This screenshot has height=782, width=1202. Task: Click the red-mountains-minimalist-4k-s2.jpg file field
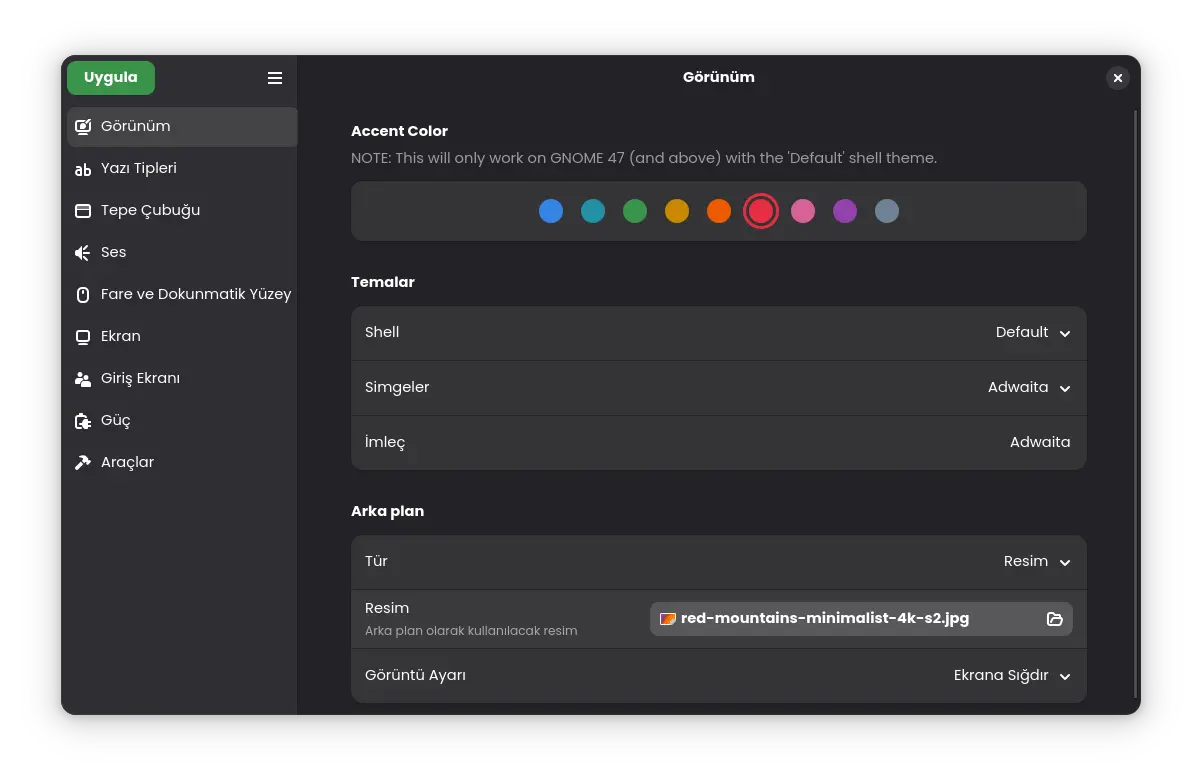[861, 619]
